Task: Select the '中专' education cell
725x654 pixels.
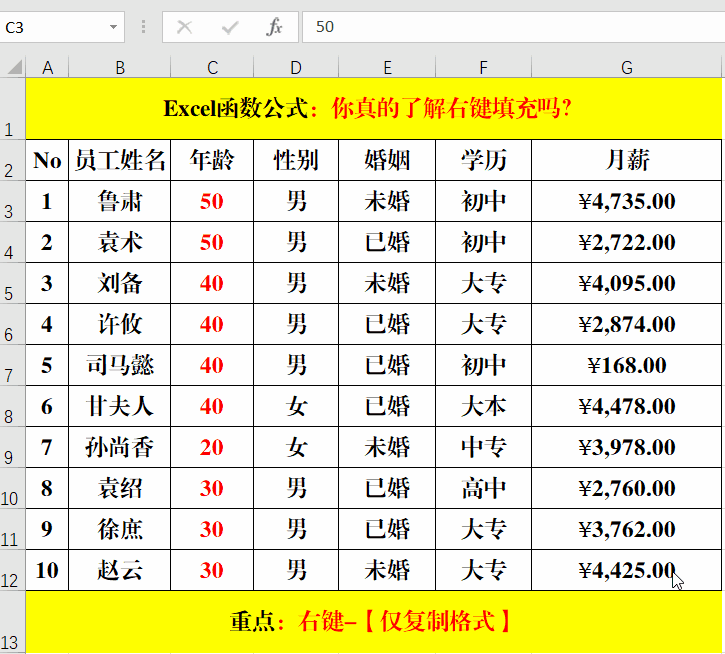Action: (x=484, y=447)
